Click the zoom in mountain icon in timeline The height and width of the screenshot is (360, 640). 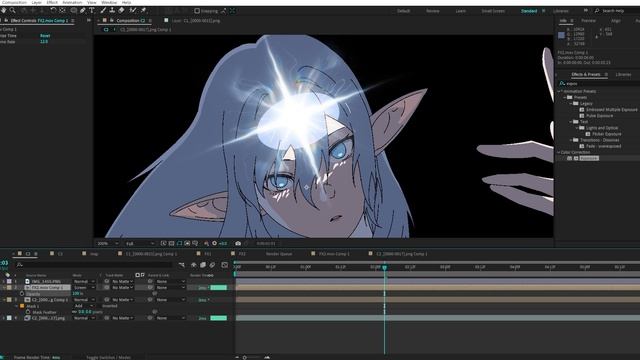point(267,357)
